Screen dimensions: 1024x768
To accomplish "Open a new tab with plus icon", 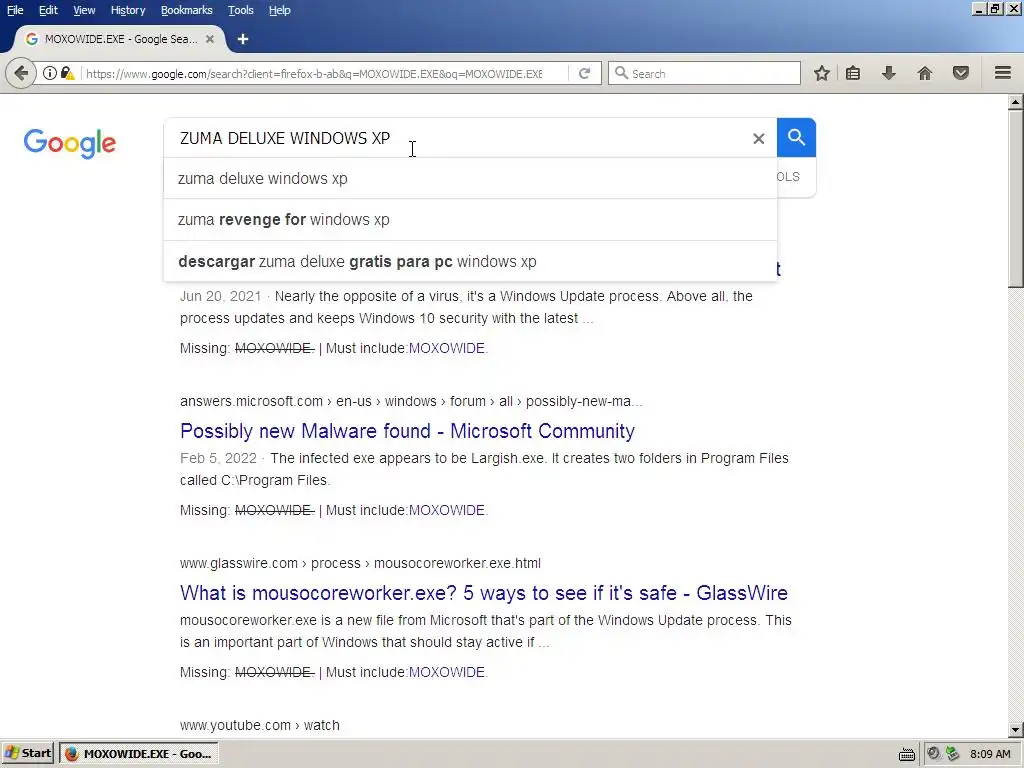I will (x=243, y=39).
